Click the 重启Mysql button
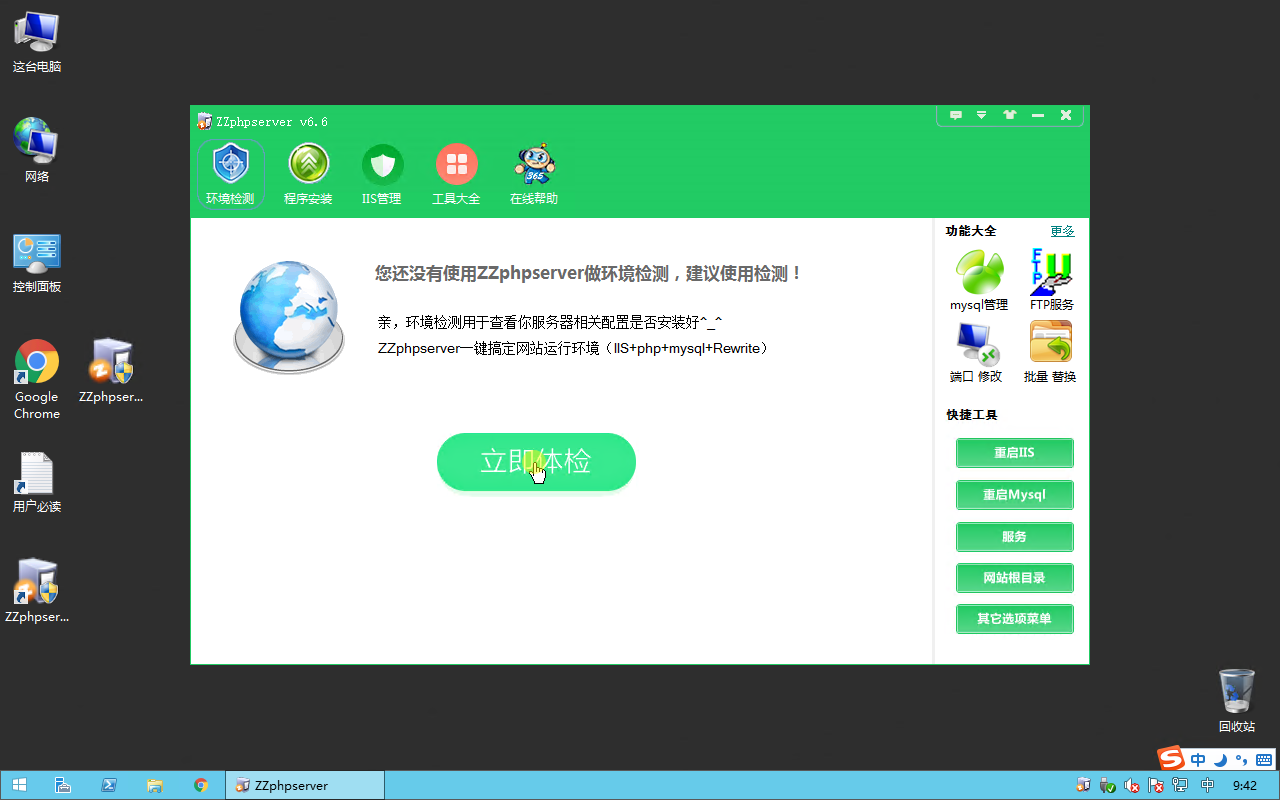The image size is (1280, 800). [1014, 495]
